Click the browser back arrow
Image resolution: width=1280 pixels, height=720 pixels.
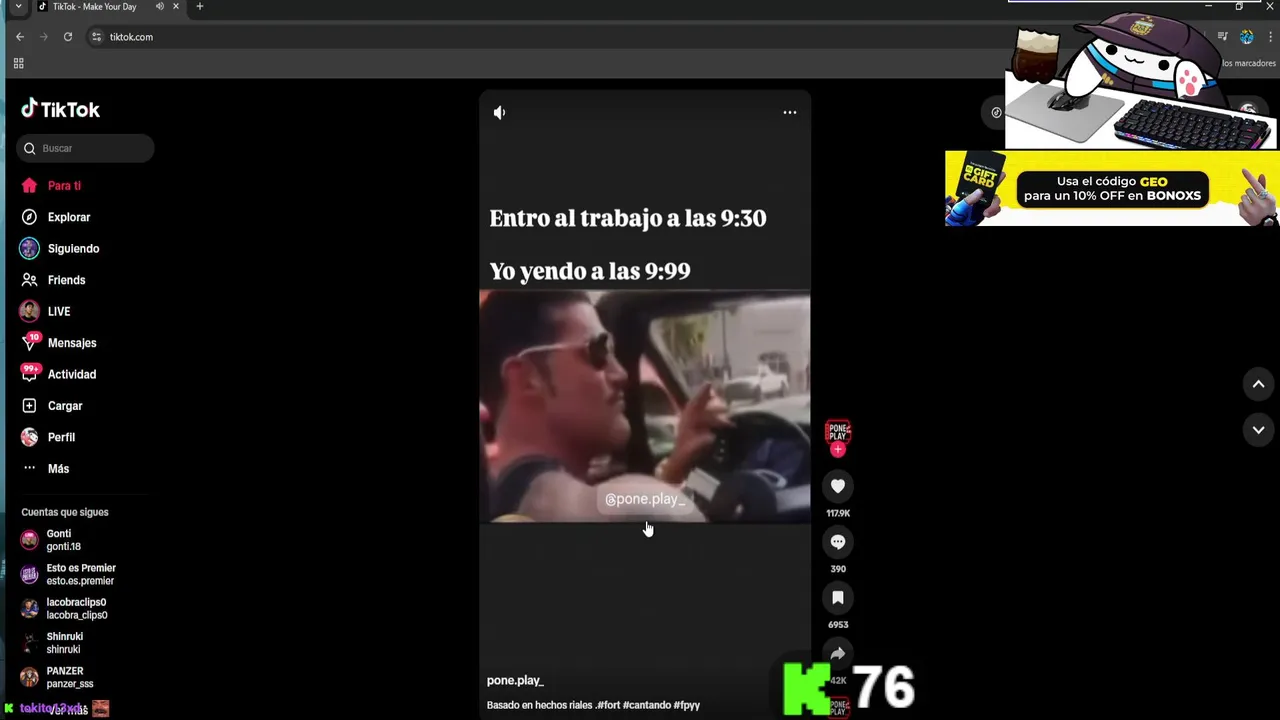[x=19, y=37]
